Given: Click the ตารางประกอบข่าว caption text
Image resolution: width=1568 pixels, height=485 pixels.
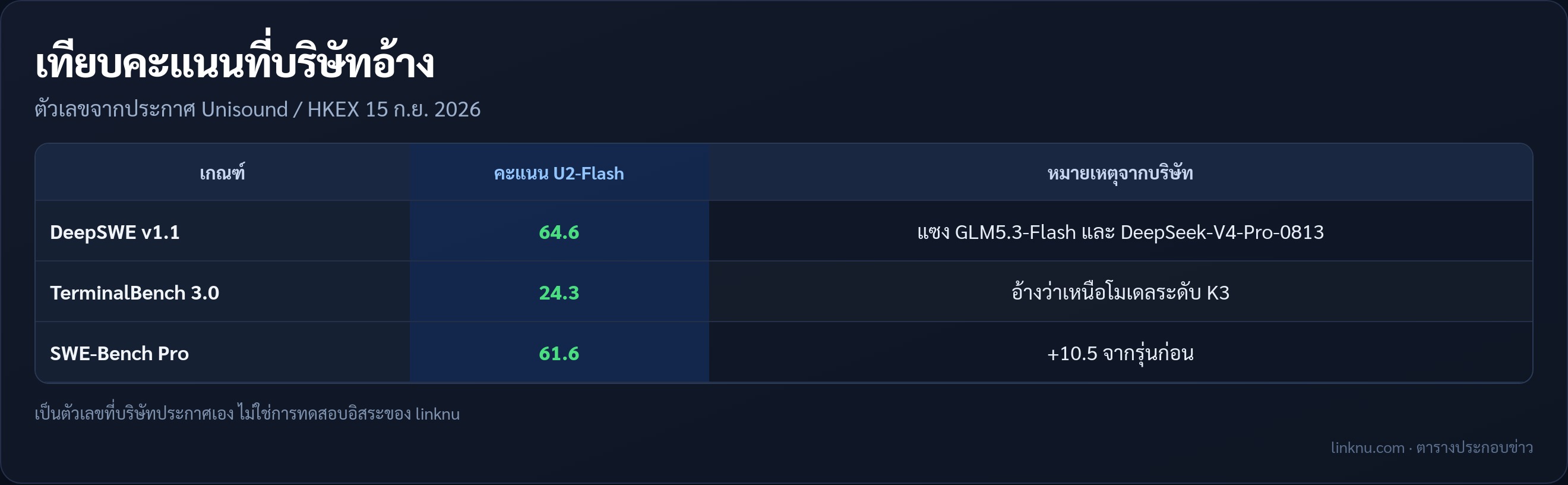Looking at the screenshot, I should point(1474,447).
